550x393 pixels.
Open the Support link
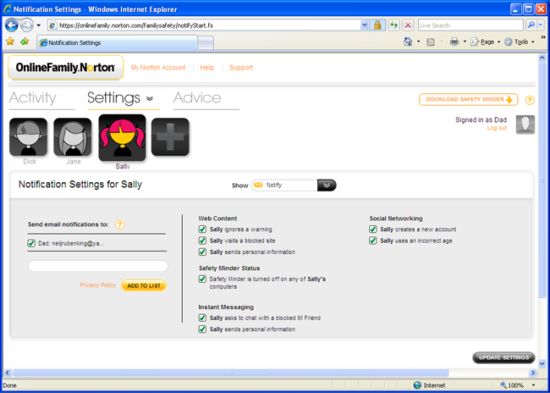point(241,67)
